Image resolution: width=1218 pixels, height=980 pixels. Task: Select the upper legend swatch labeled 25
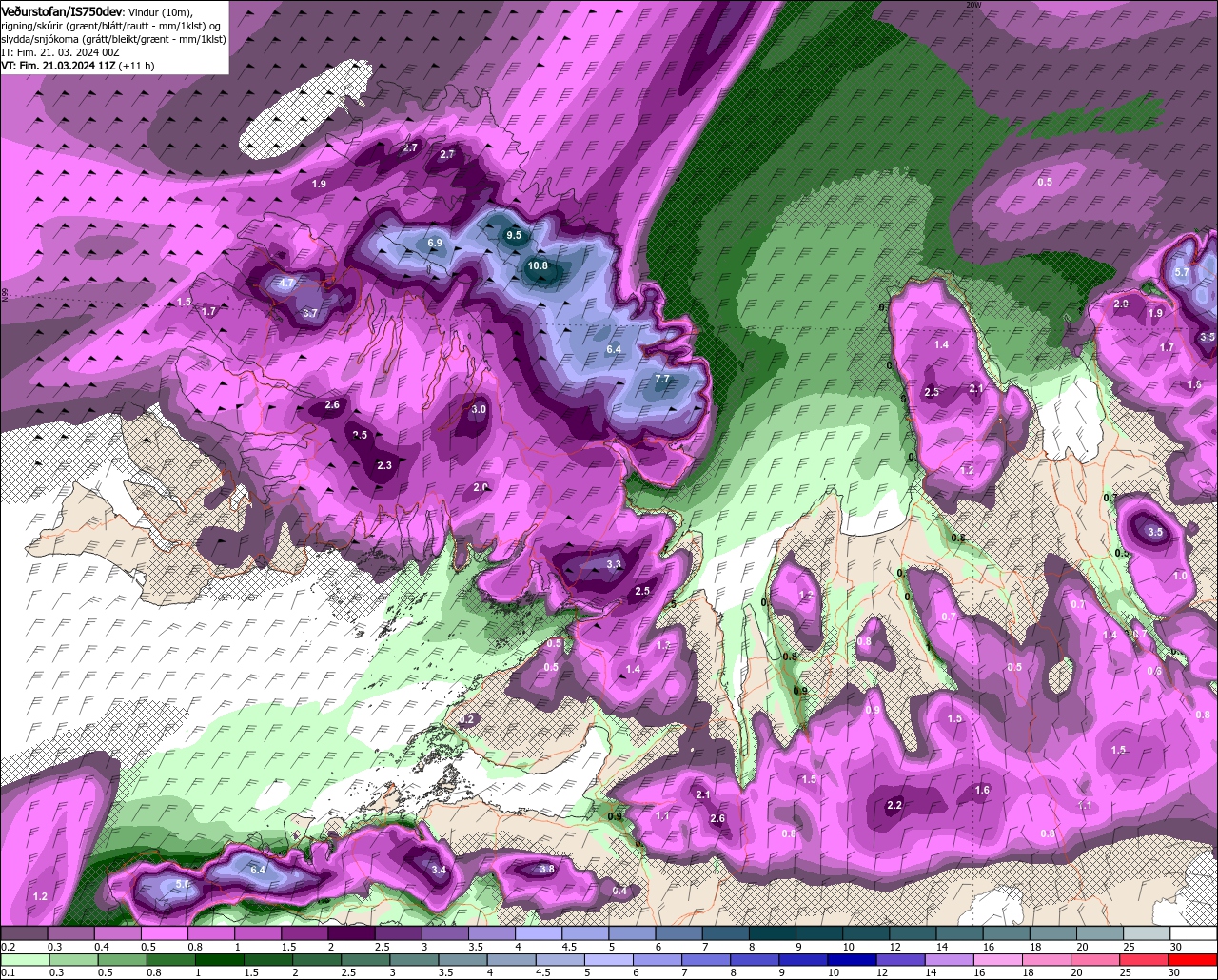point(1147,933)
